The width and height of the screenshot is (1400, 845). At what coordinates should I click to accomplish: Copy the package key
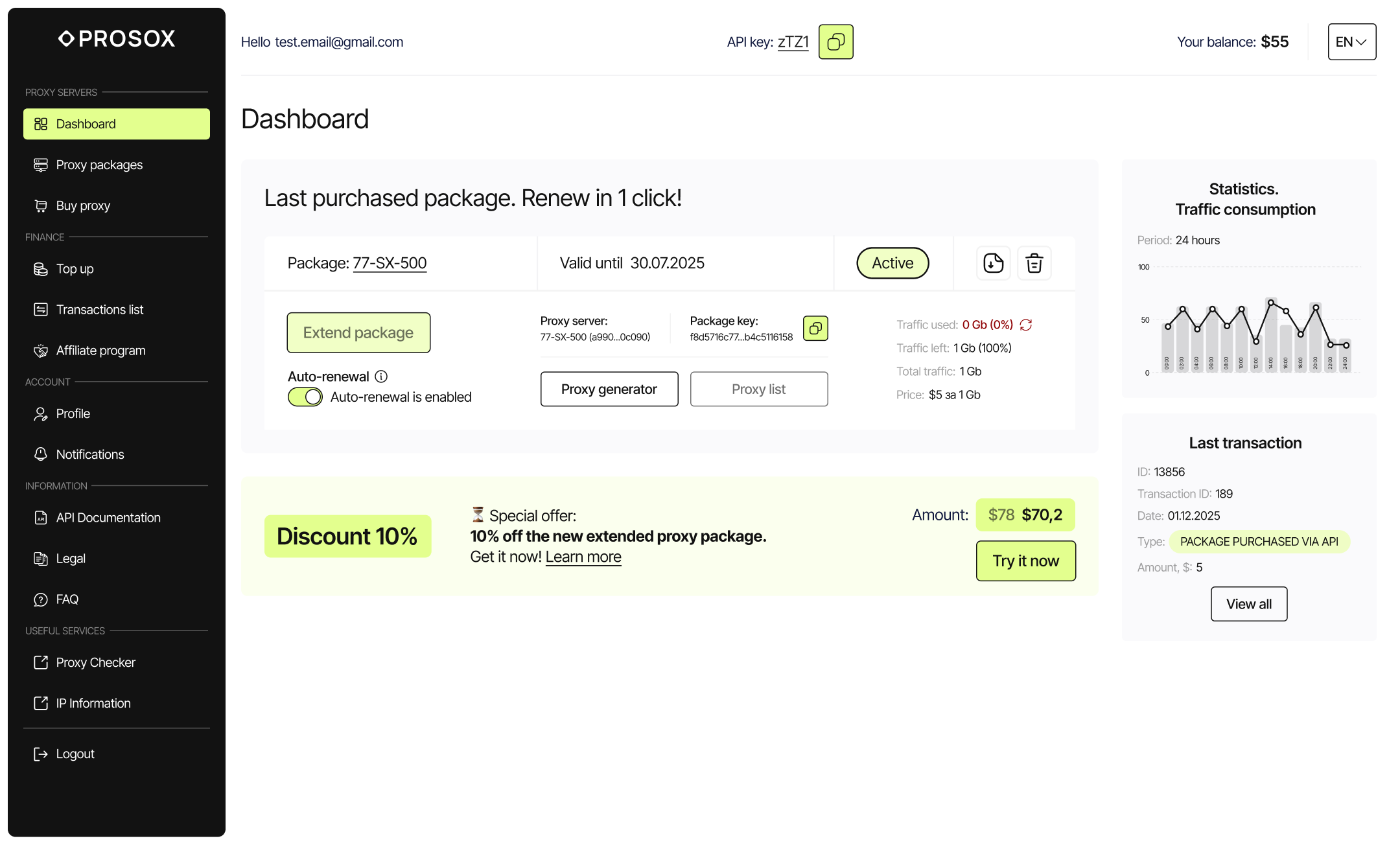tap(815, 328)
